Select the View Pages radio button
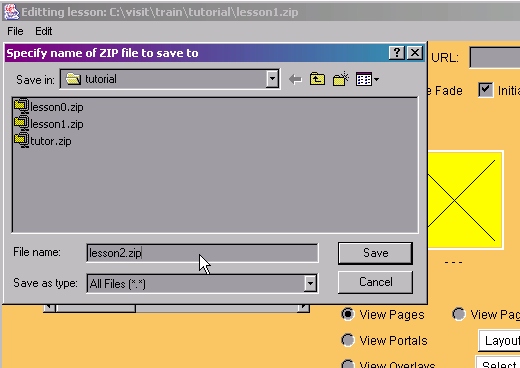Image resolution: width=520 pixels, height=368 pixels. coord(348,314)
